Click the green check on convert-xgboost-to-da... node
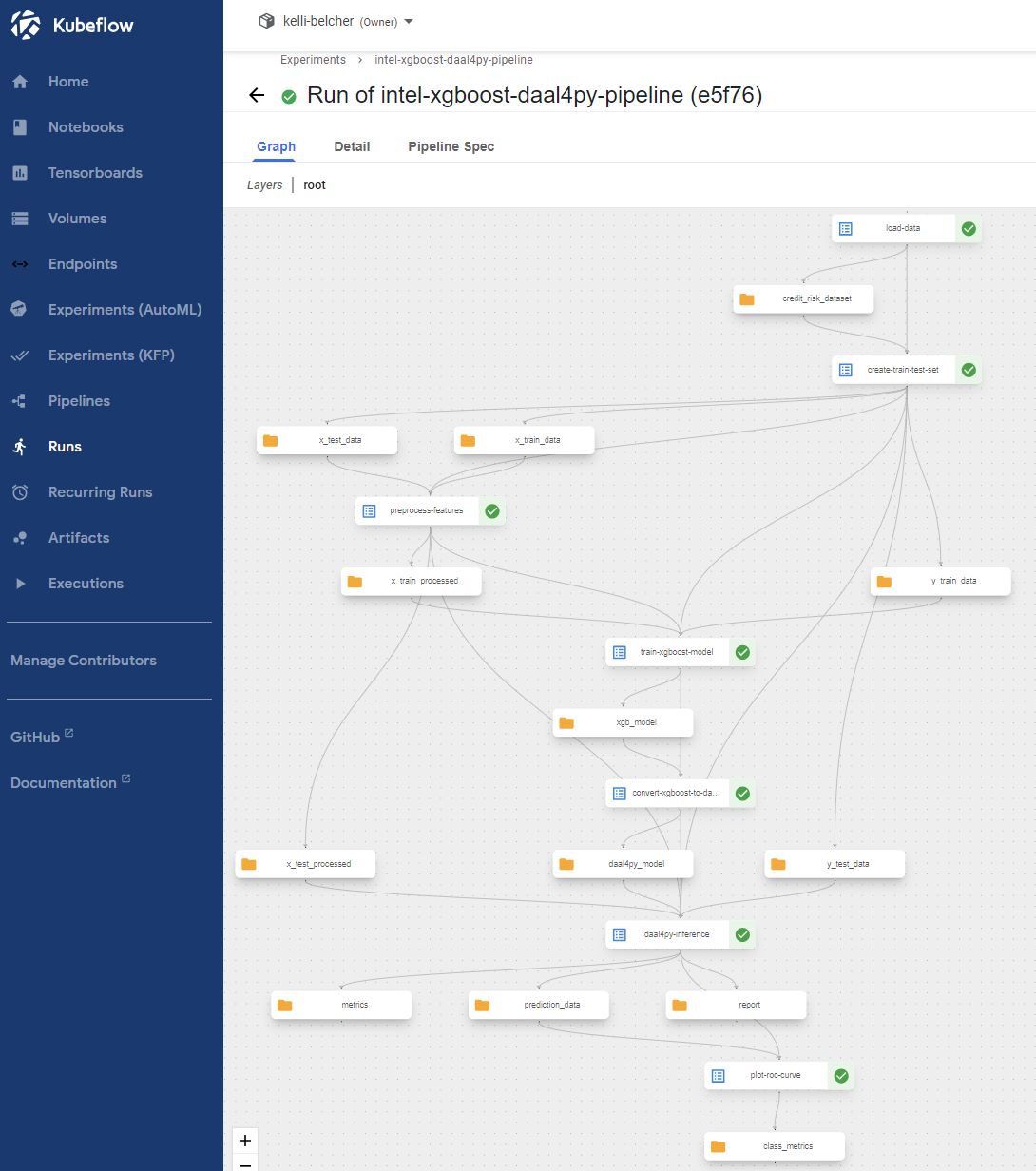The width and height of the screenshot is (1036, 1171). coord(743,793)
